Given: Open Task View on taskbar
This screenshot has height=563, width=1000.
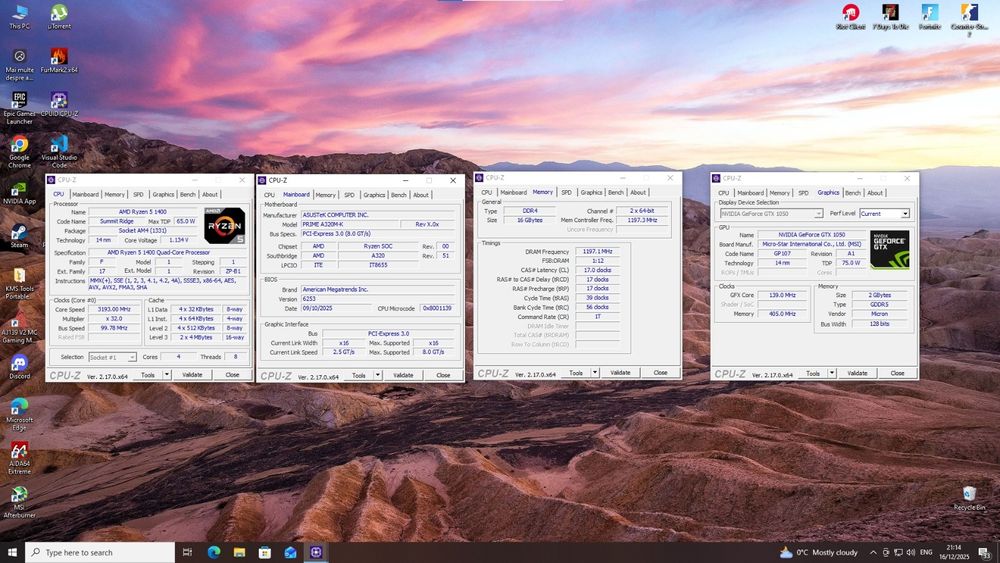Looking at the screenshot, I should coord(188,552).
